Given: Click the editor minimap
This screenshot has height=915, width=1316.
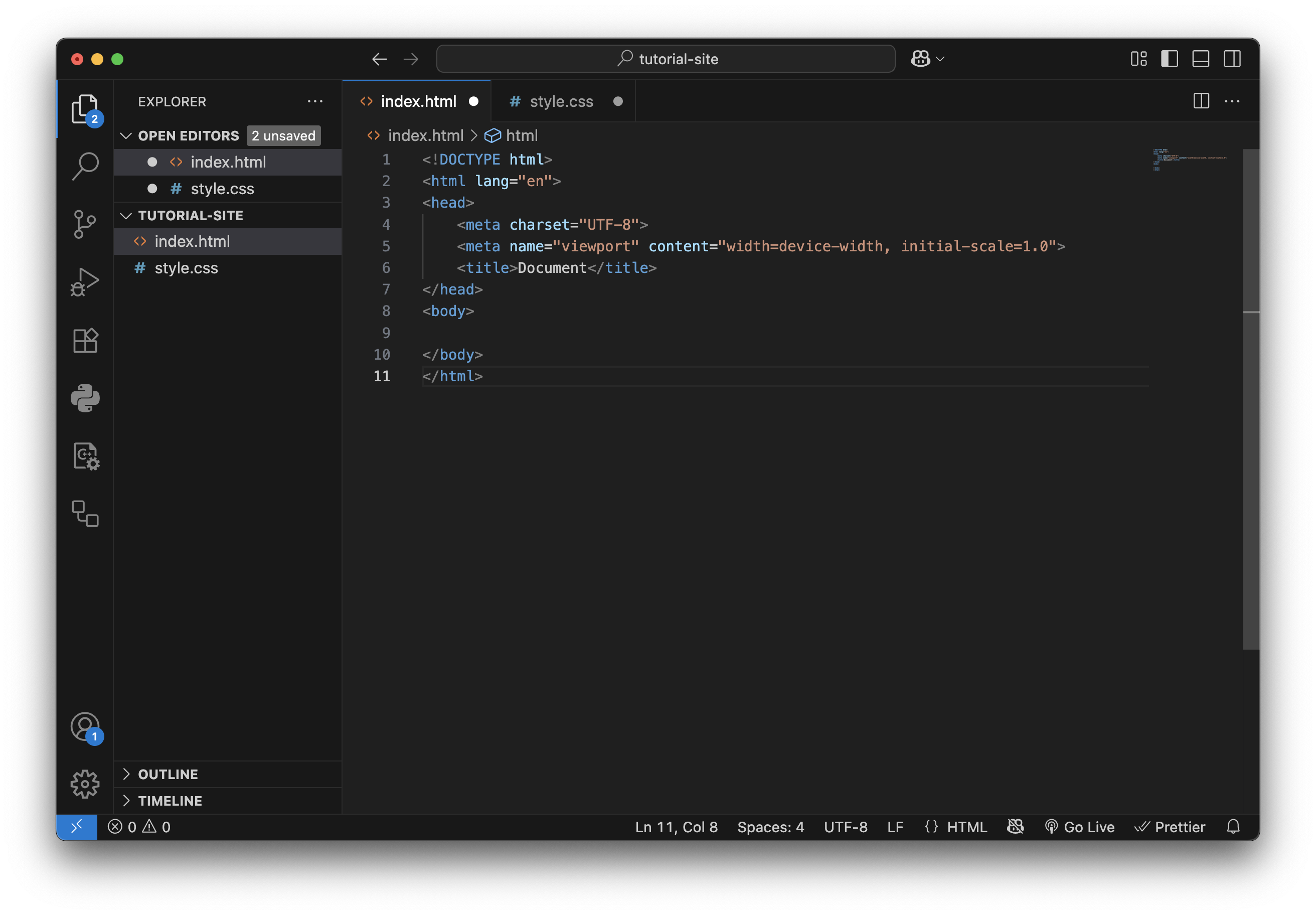Looking at the screenshot, I should [x=1191, y=161].
